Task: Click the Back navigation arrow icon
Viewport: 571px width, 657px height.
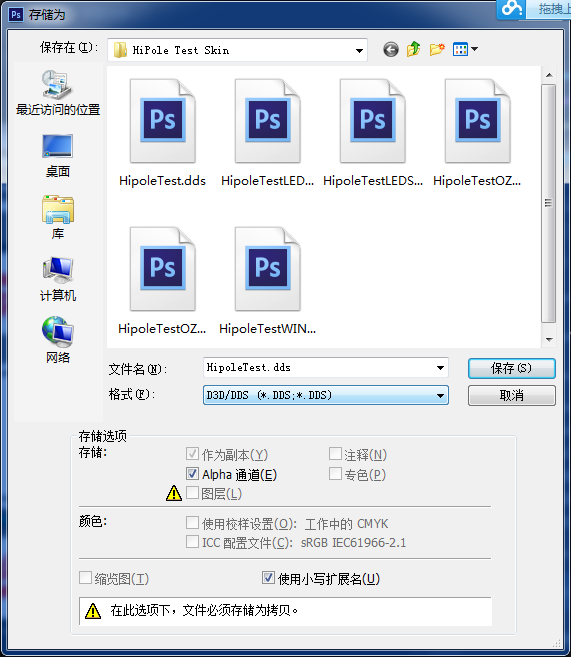Action: (x=390, y=50)
